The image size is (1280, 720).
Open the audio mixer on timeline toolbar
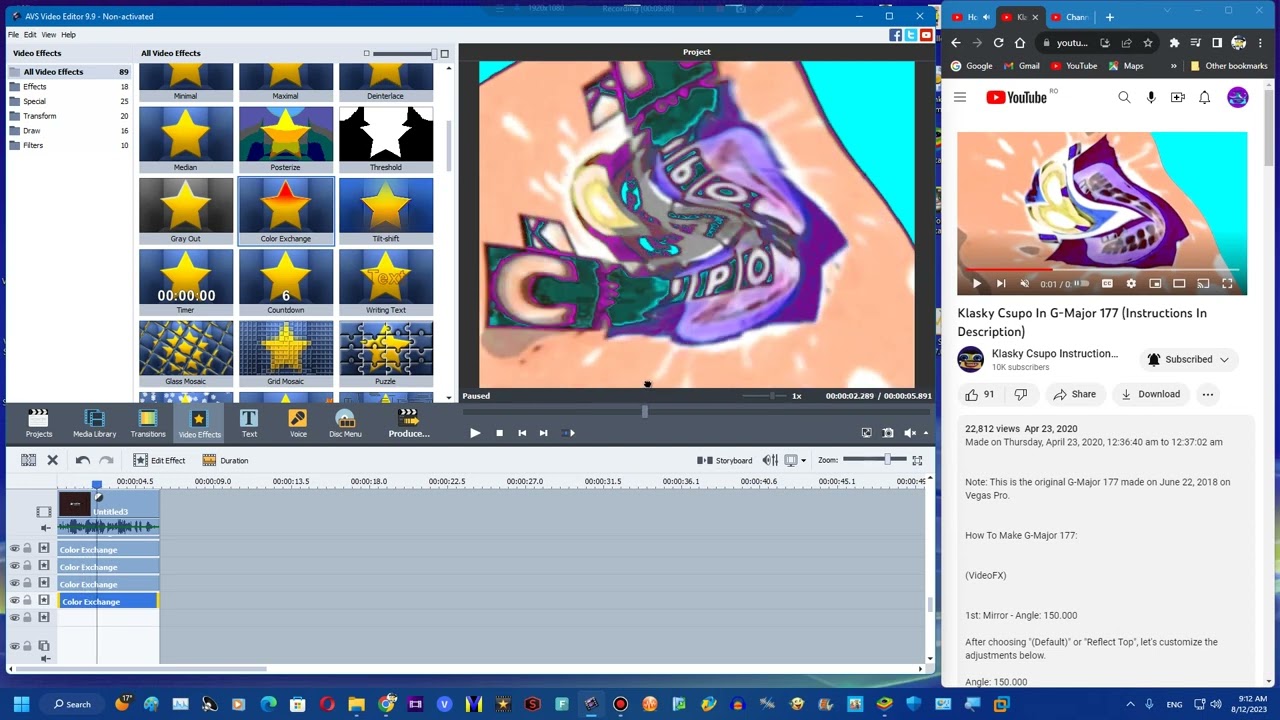(770, 460)
